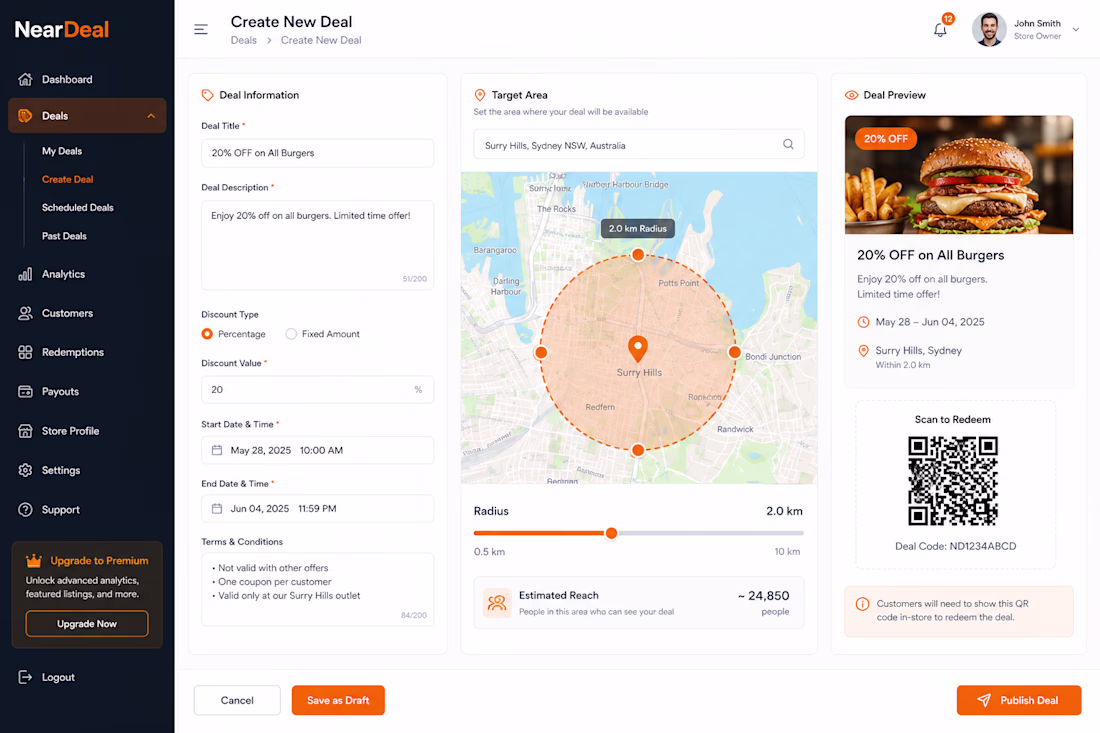Click Save as Draft
The image size is (1100, 733).
(338, 700)
